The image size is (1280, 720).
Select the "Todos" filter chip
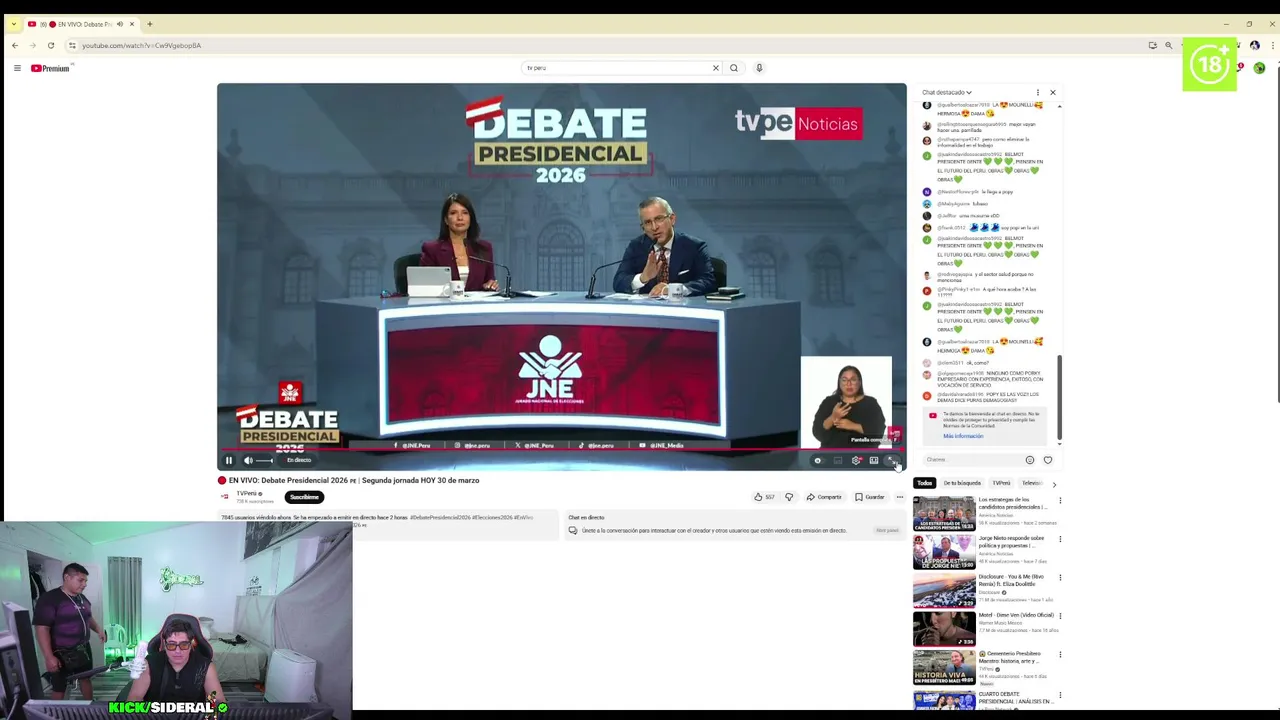pyautogui.click(x=924, y=483)
